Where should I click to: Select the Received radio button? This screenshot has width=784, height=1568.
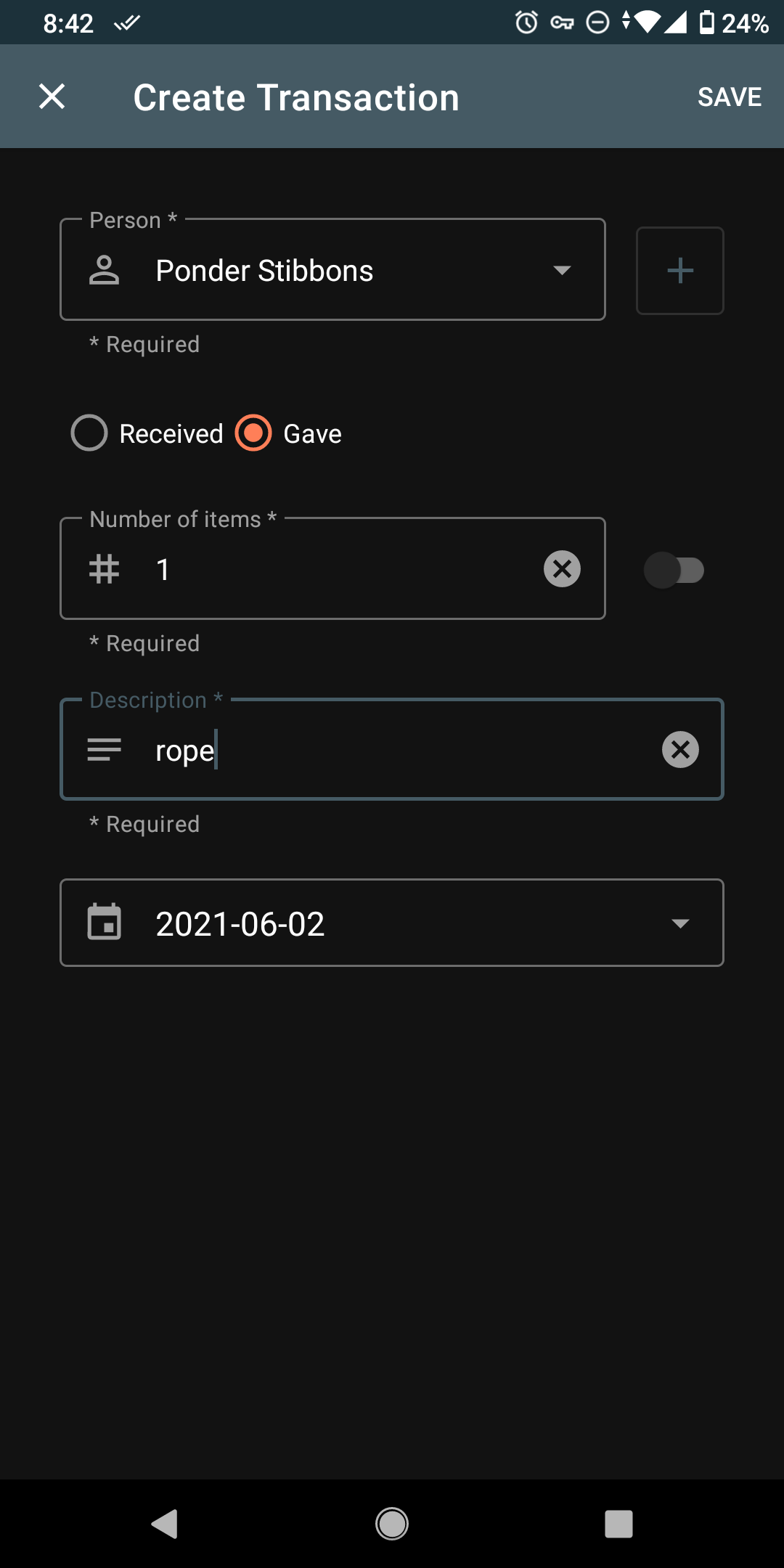[x=89, y=433]
